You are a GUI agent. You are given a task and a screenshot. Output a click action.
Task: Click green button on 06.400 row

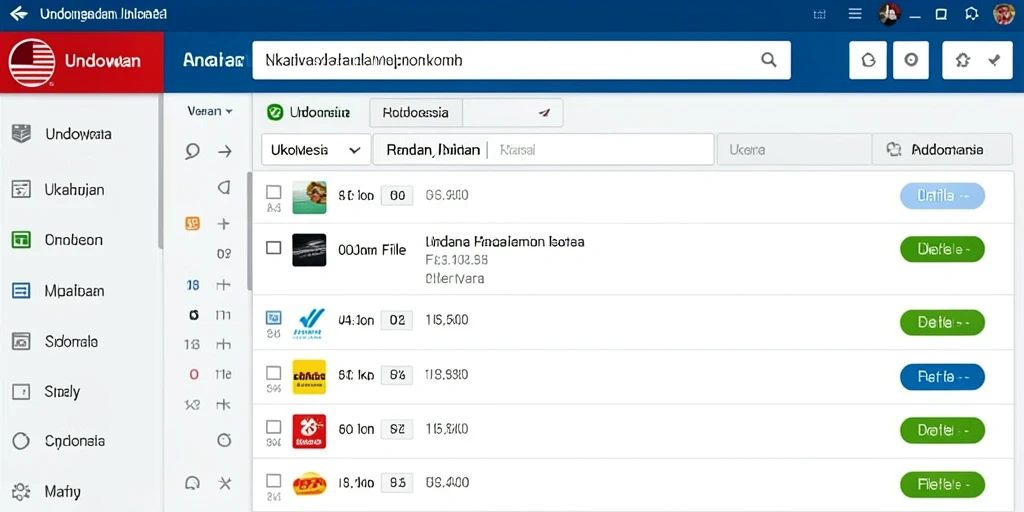942,485
